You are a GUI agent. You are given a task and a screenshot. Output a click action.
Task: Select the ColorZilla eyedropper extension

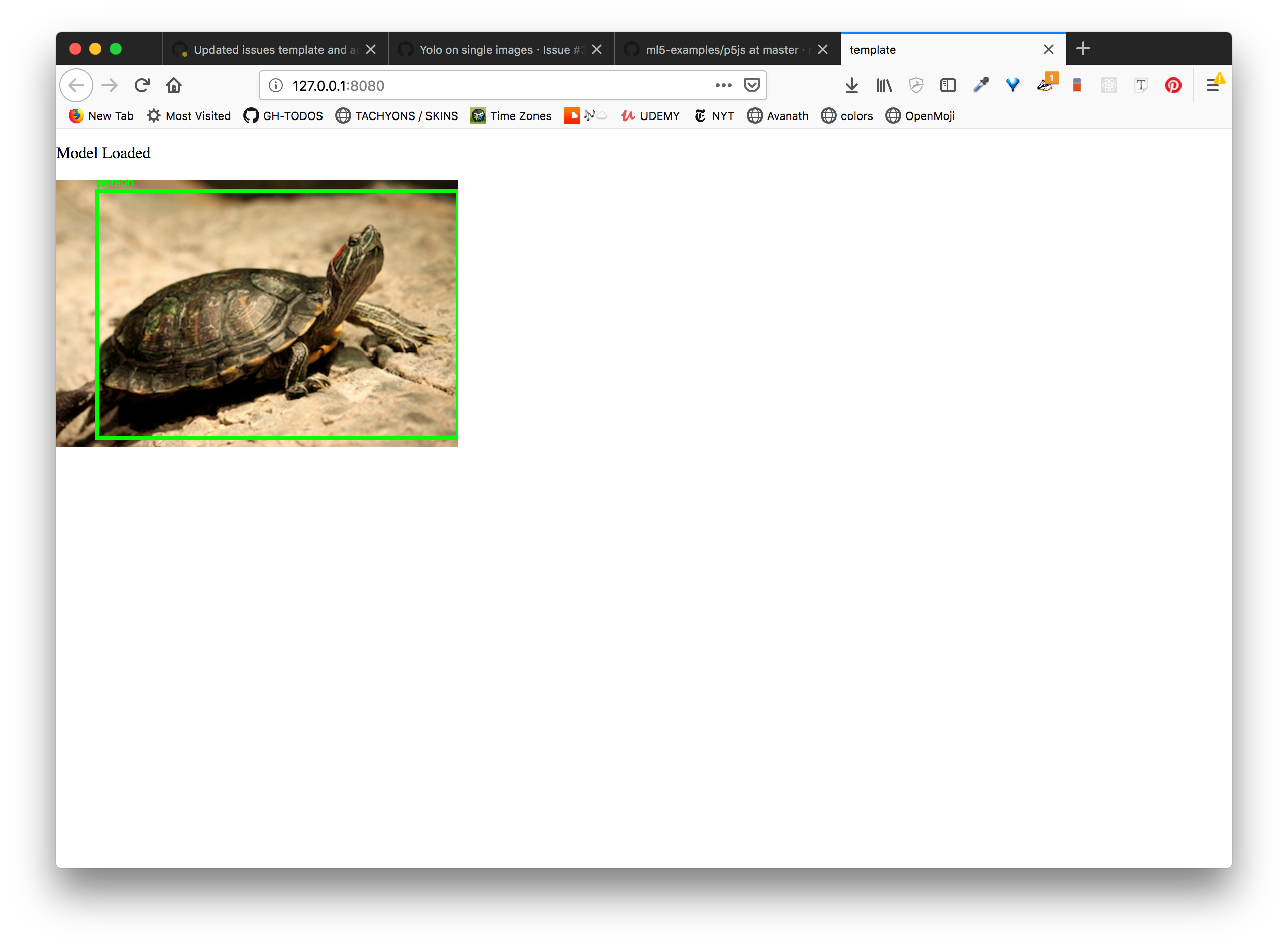981,85
